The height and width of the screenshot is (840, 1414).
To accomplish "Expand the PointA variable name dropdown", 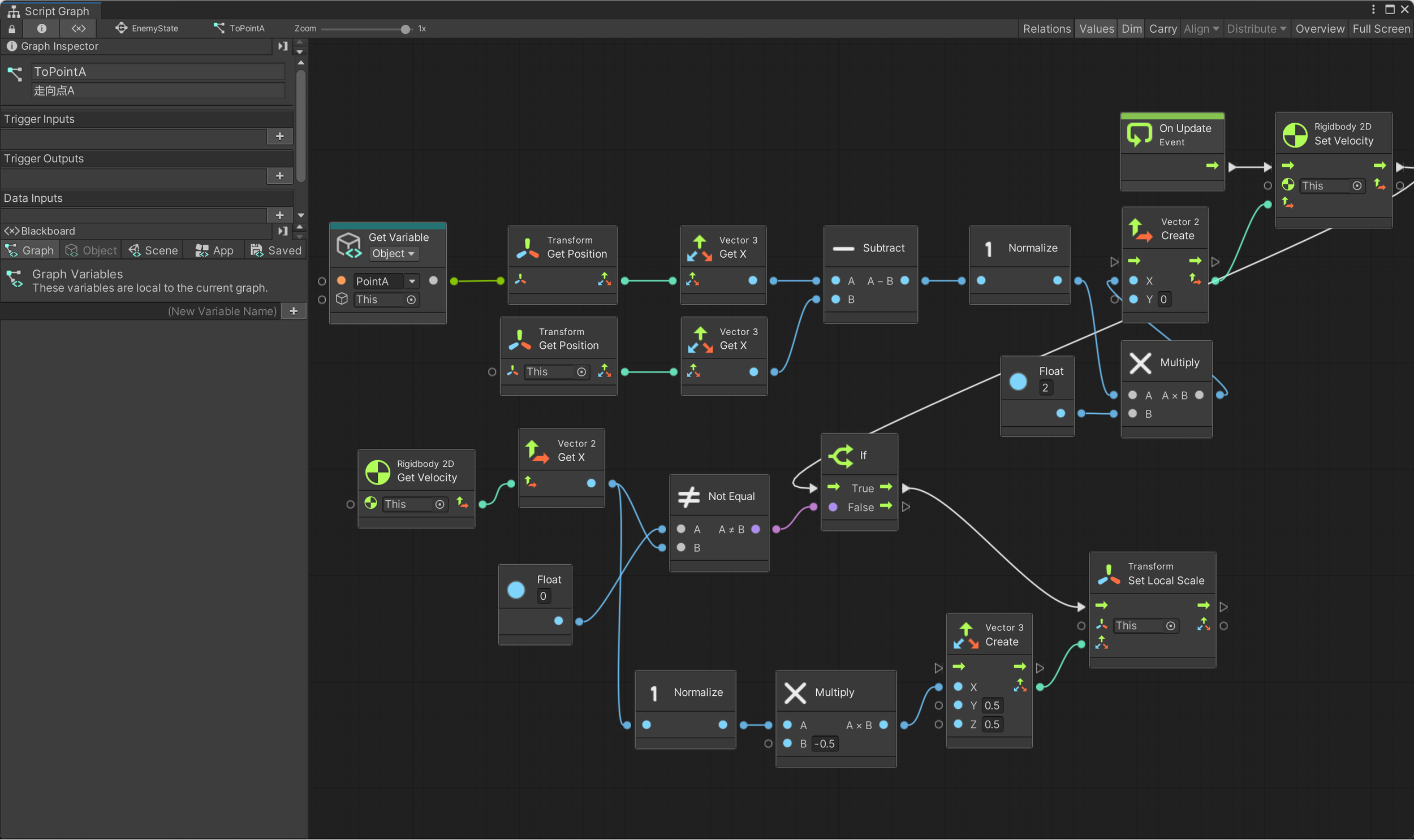I will (x=412, y=282).
